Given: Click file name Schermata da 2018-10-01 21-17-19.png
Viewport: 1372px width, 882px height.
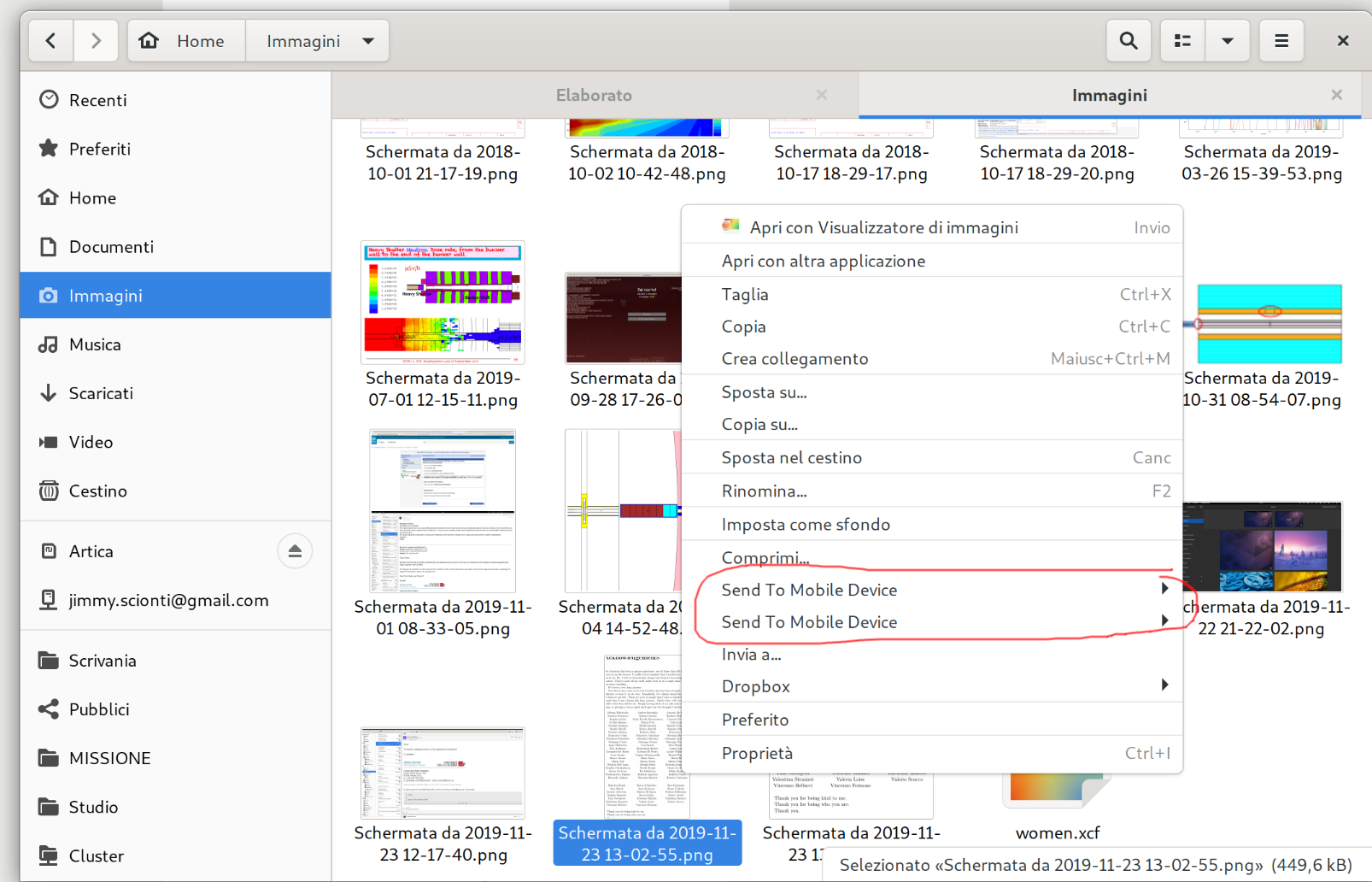Looking at the screenshot, I should (443, 162).
